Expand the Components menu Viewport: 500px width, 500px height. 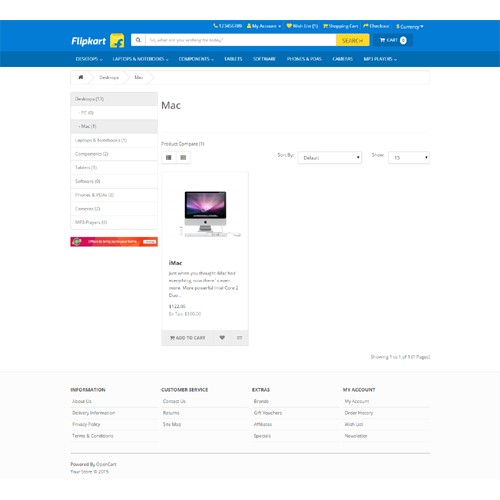(x=196, y=59)
